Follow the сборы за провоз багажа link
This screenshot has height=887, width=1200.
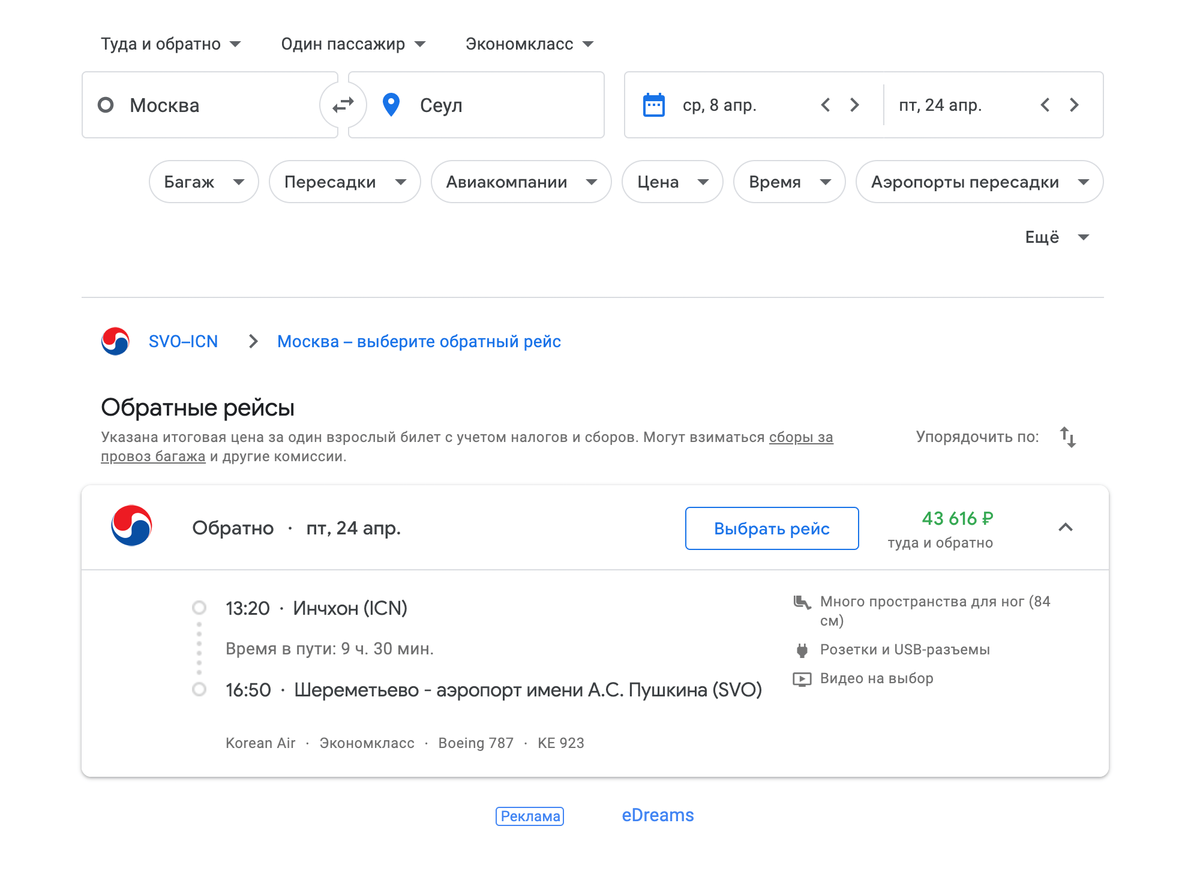pyautogui.click(x=800, y=438)
